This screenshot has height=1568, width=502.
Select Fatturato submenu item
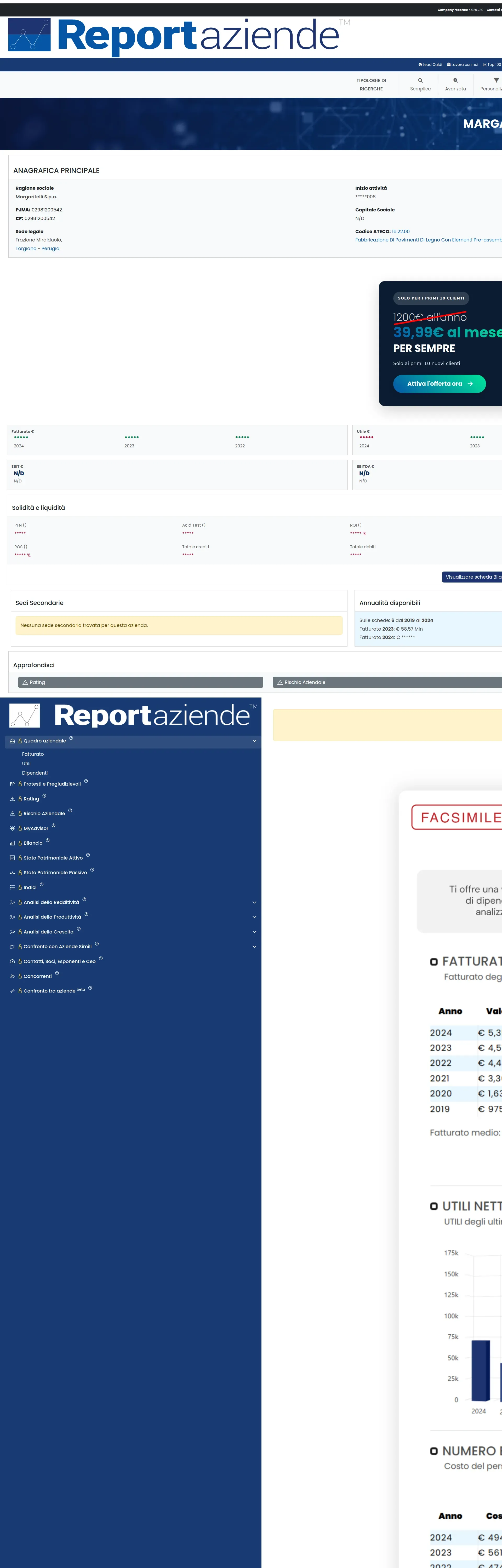click(33, 754)
